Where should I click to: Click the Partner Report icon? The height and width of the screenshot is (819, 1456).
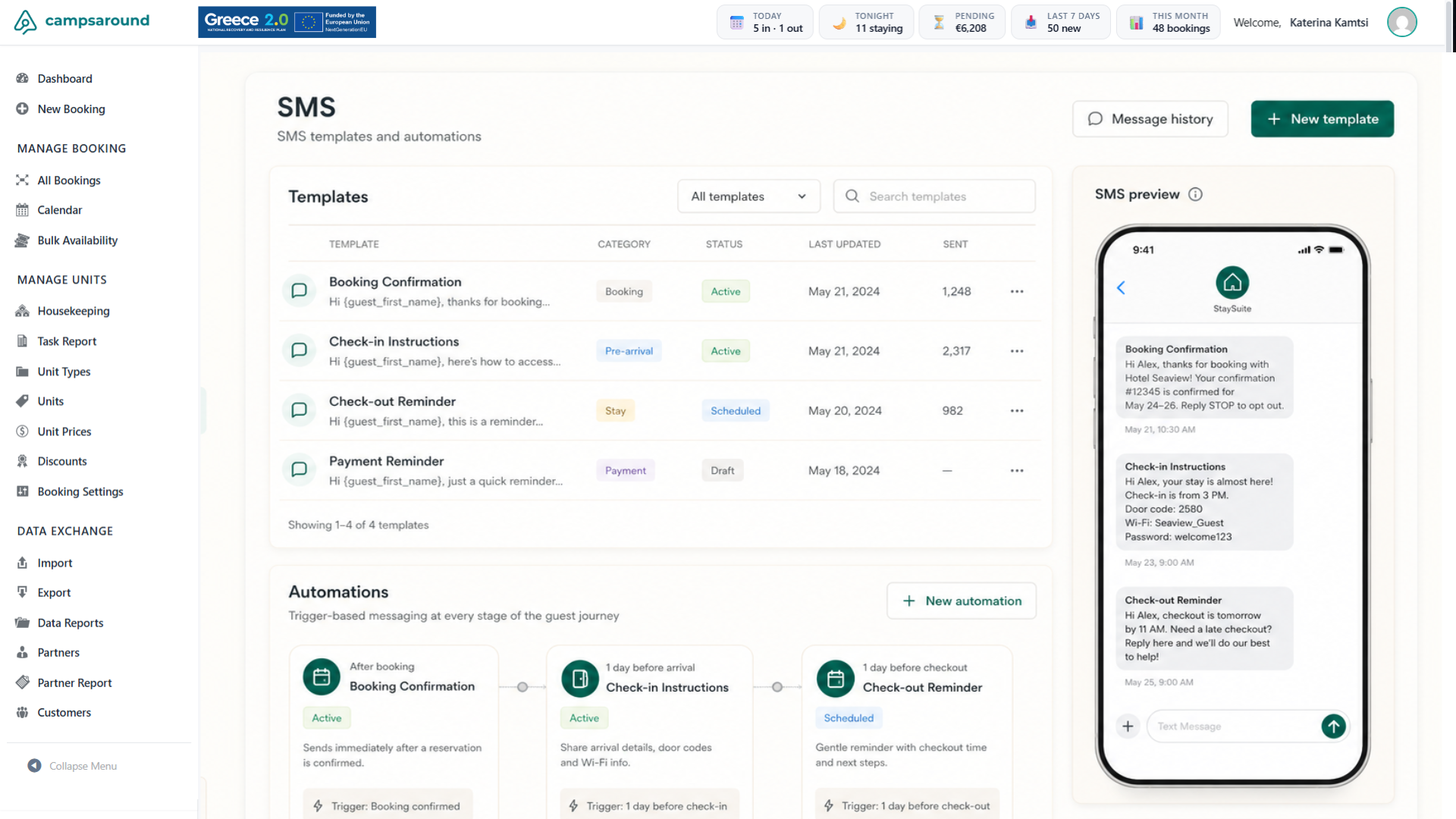22,682
